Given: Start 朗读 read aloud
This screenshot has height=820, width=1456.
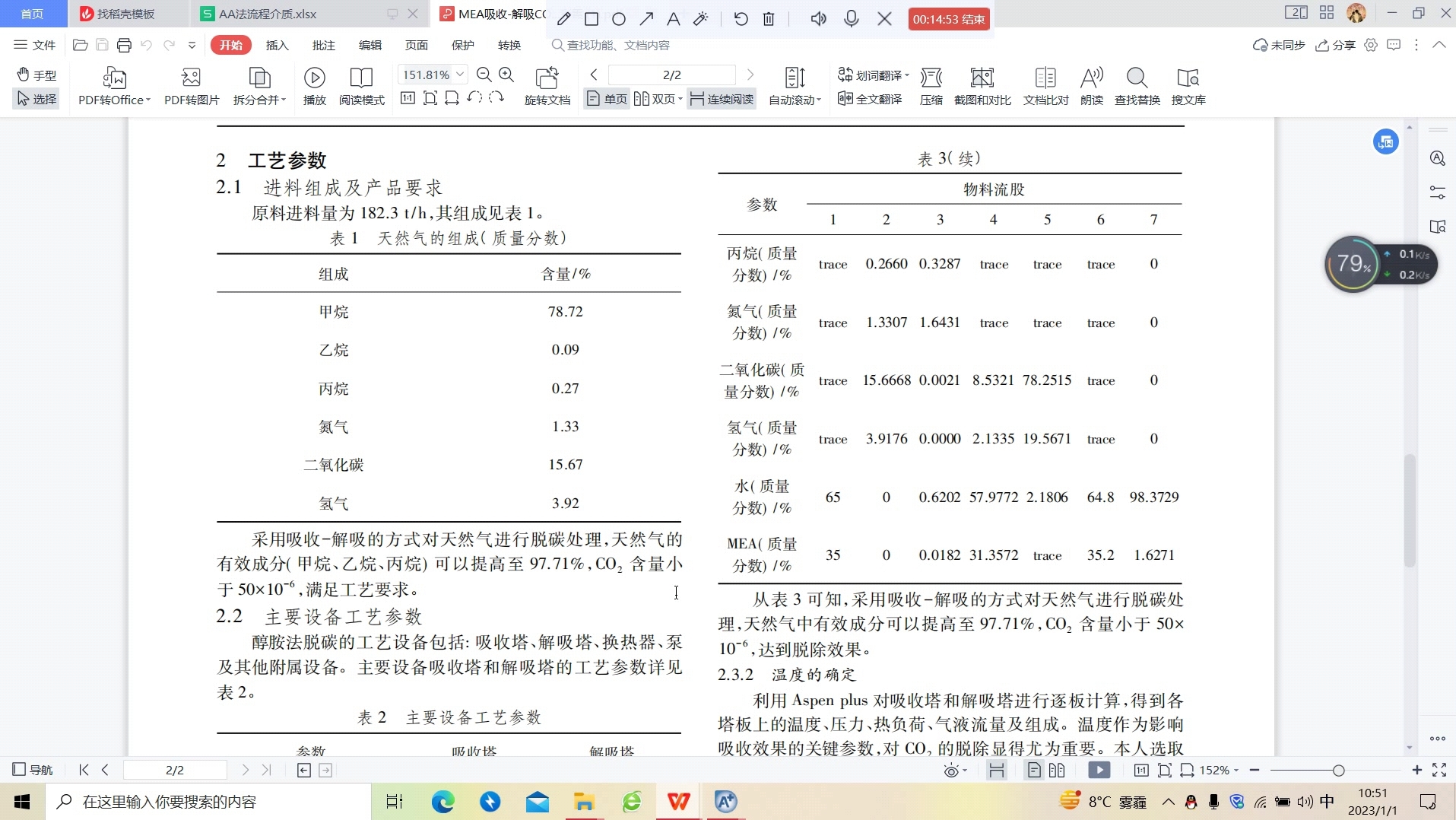Looking at the screenshot, I should point(1092,86).
